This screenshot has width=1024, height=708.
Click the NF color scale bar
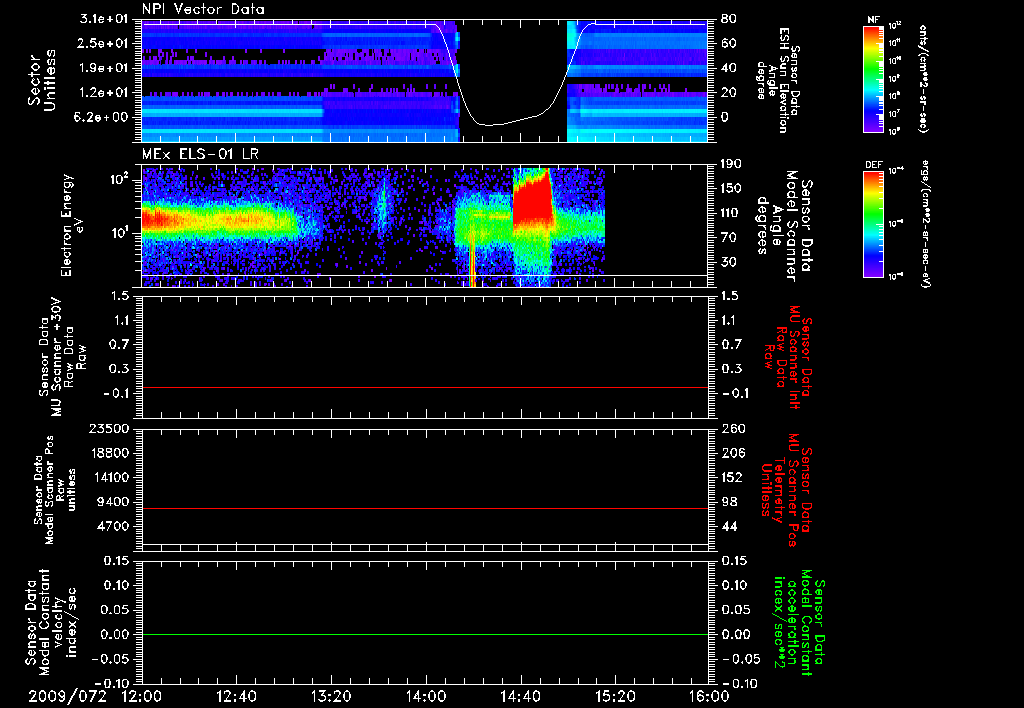coord(873,79)
